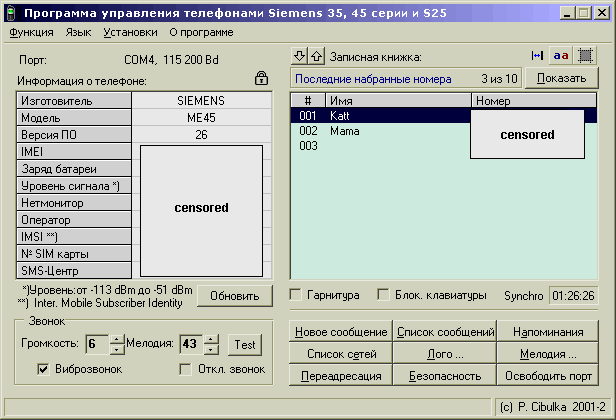Click the Новое сообщение button
The height and width of the screenshot is (420, 616).
pos(341,332)
